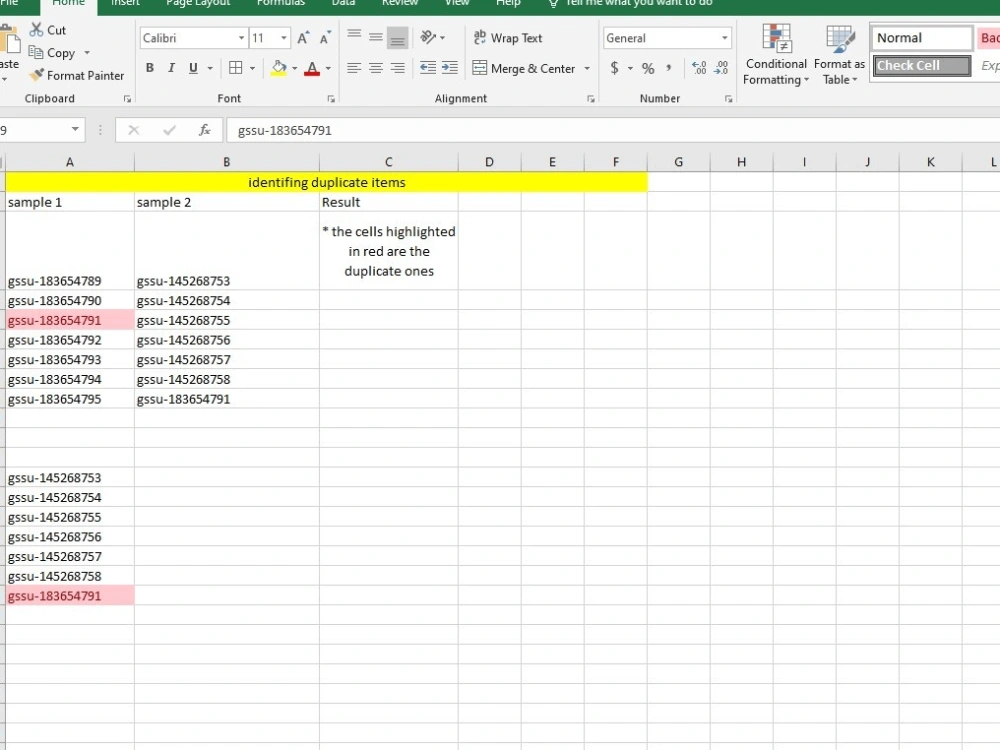Toggle Center alignment

(x=376, y=68)
